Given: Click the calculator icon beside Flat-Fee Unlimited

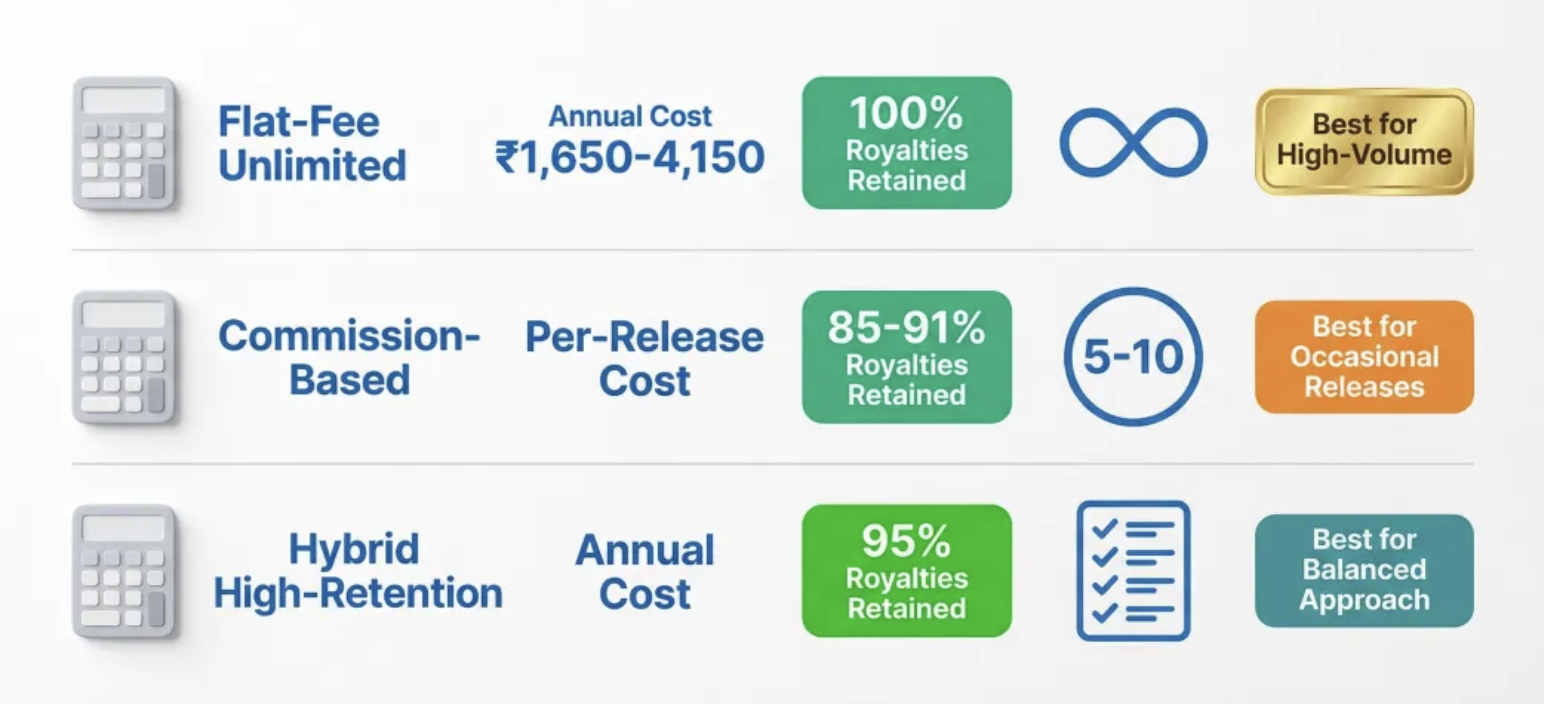Looking at the screenshot, I should pos(124,144).
